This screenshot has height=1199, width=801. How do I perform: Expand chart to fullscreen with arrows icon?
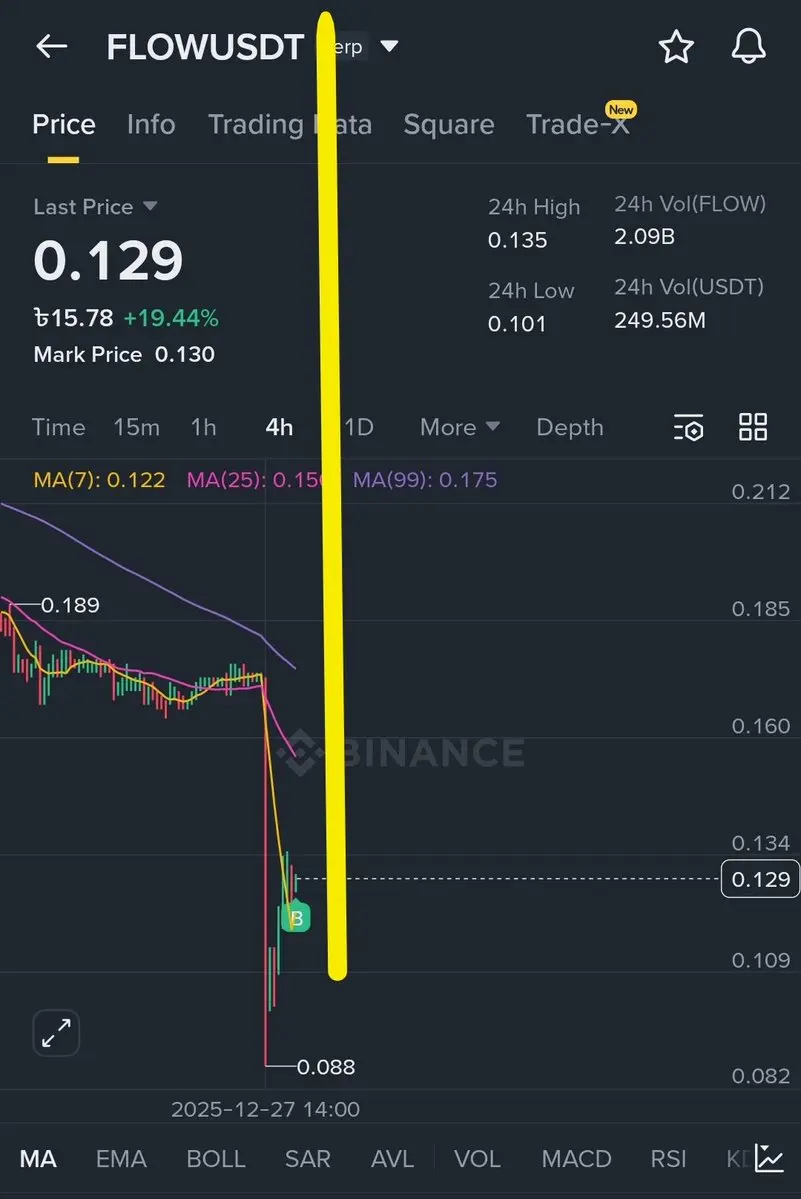click(x=57, y=1032)
